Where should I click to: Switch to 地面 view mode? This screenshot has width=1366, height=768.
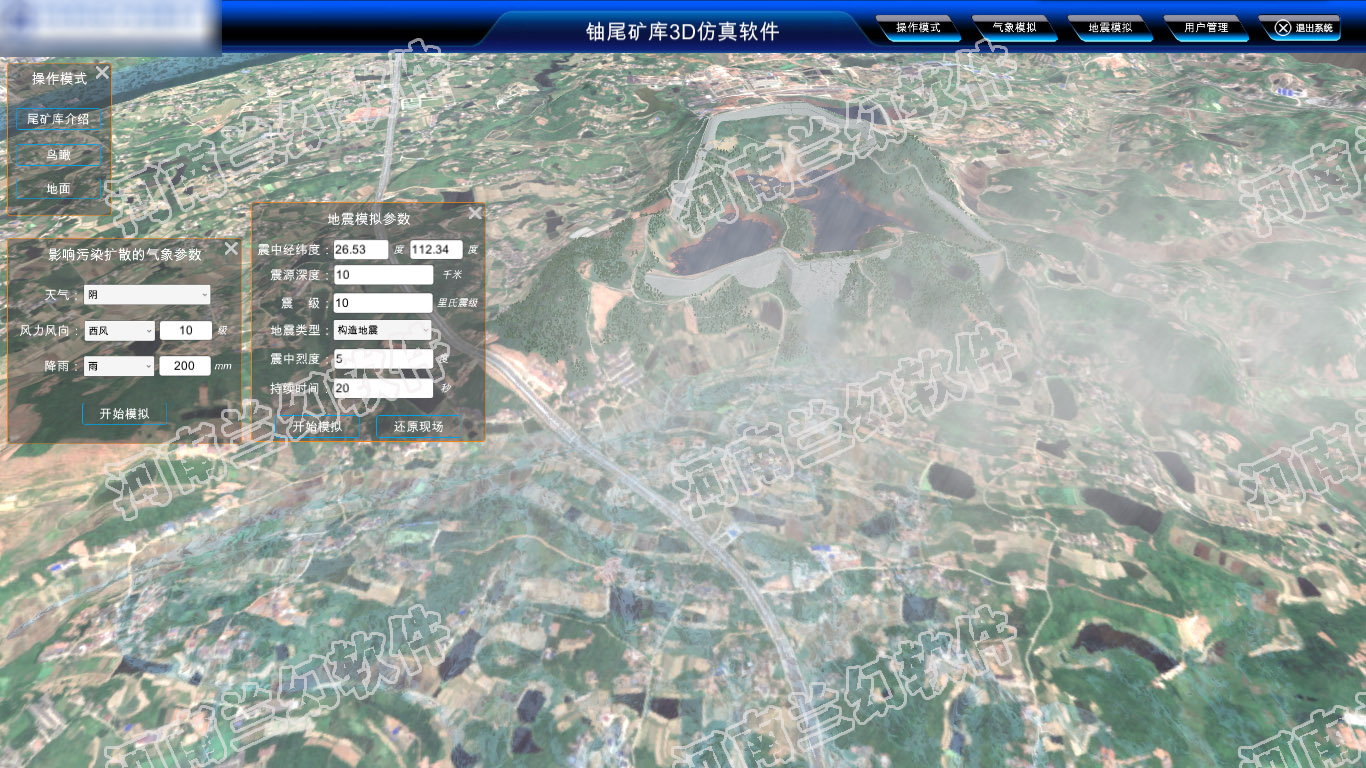click(x=58, y=188)
